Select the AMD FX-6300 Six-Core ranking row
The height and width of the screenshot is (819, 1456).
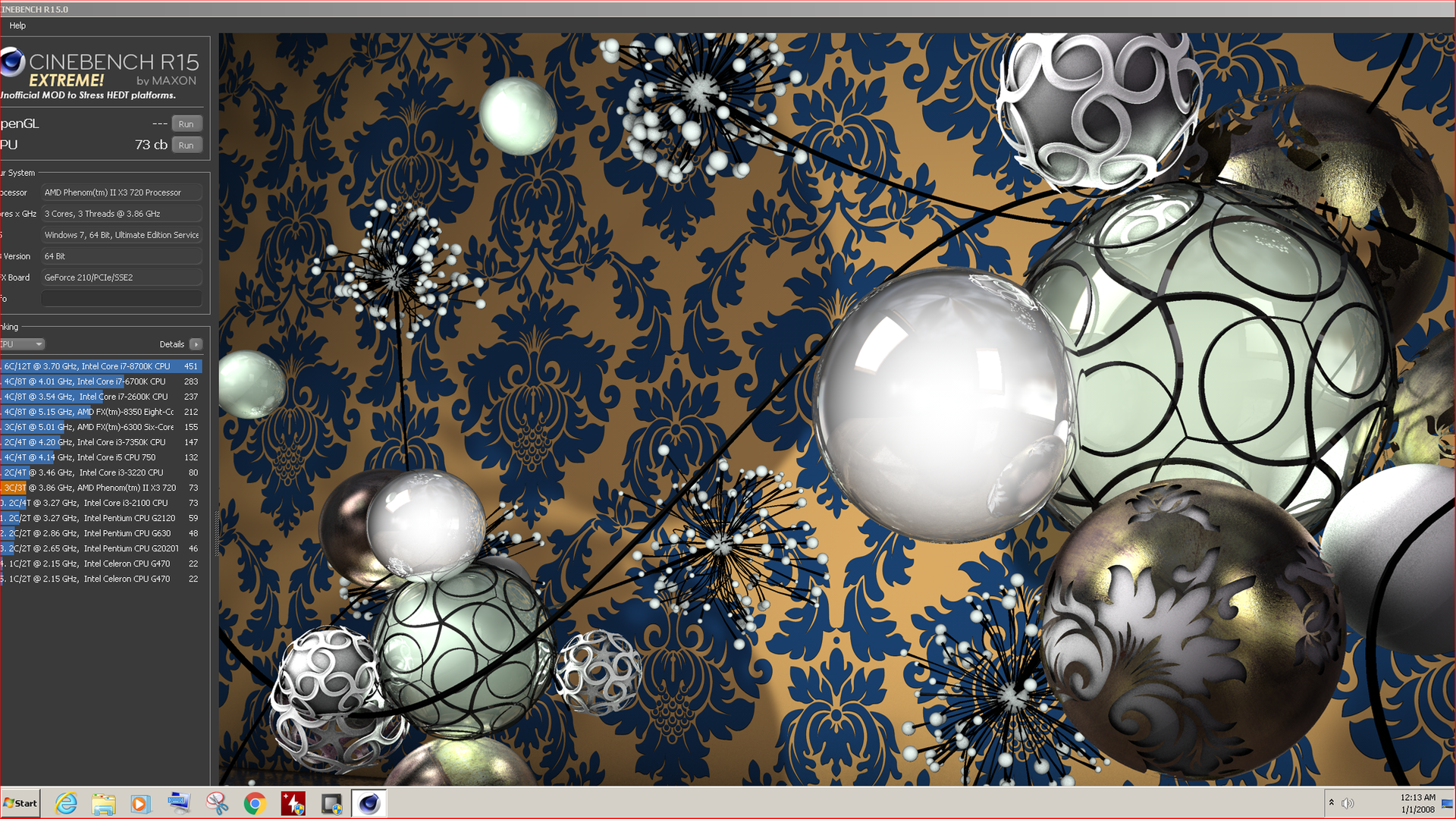pos(101,427)
